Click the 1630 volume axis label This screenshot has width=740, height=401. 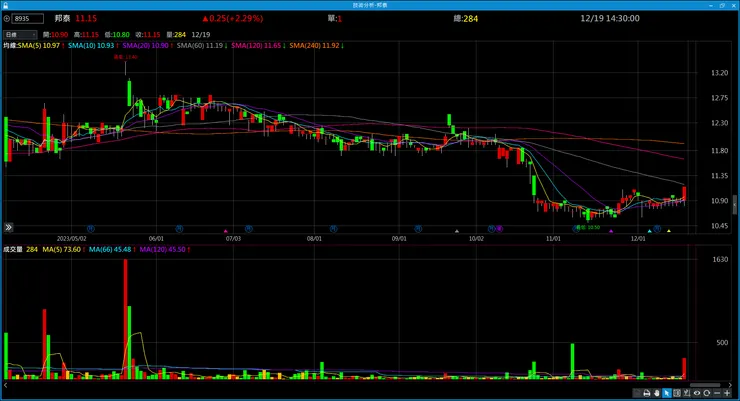tap(720, 259)
